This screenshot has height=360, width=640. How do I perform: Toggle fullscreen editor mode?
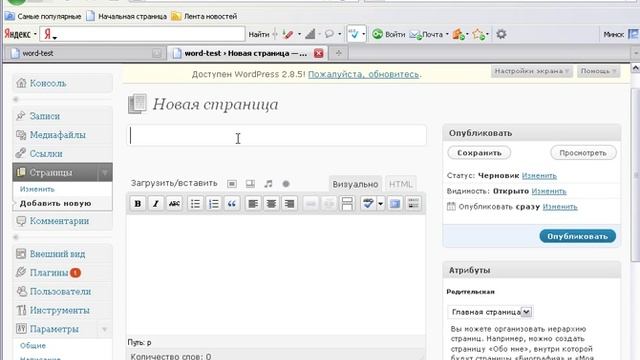pos(395,203)
